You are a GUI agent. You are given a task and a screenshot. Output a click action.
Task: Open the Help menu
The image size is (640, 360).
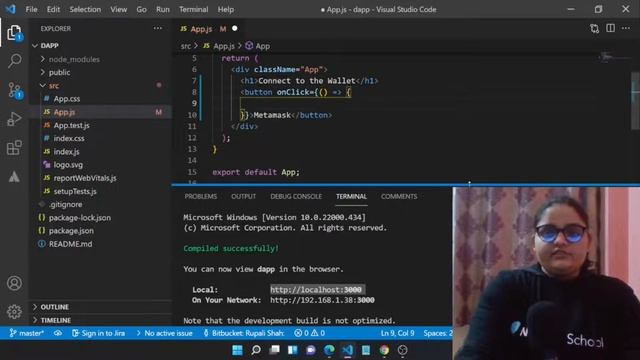(225, 9)
